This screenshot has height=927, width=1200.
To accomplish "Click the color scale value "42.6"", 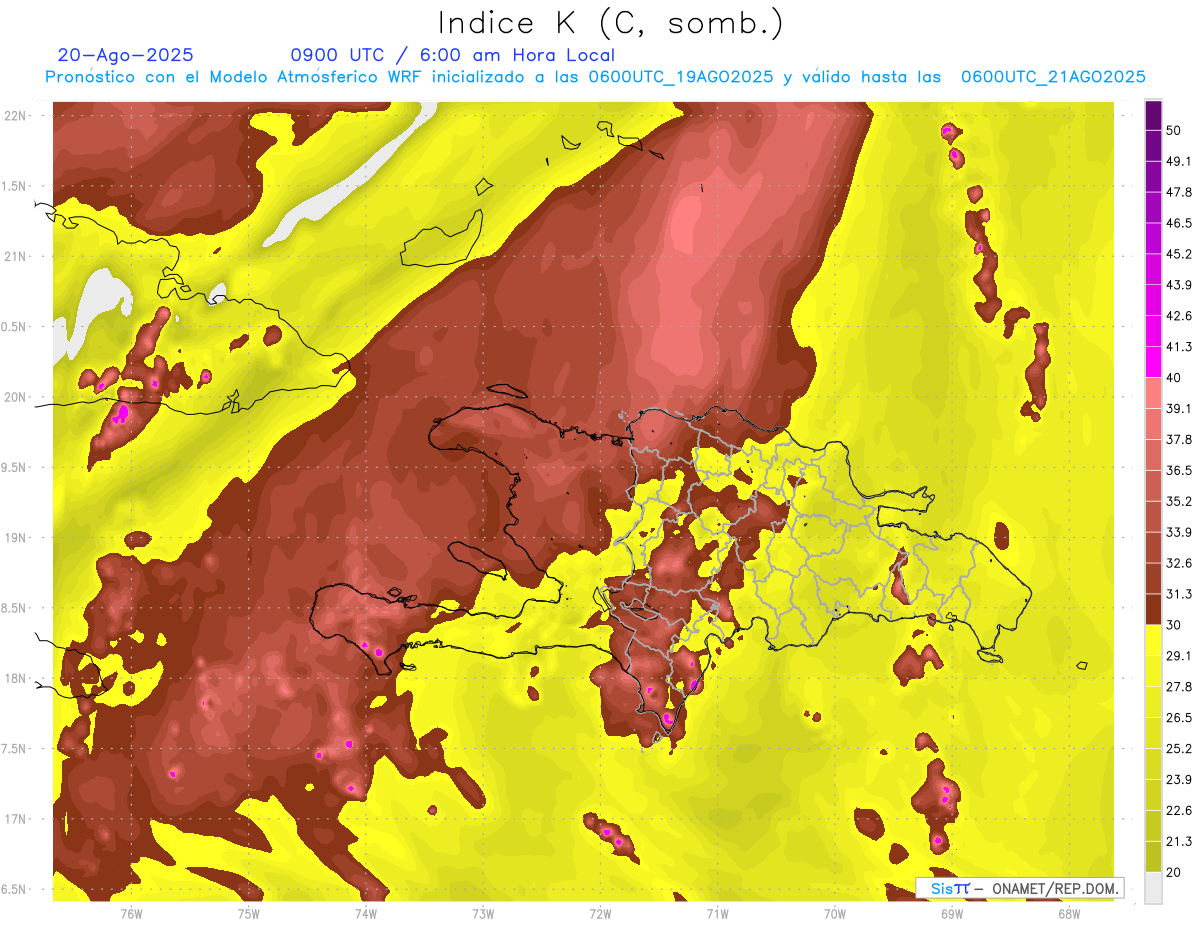I will (x=1178, y=316).
